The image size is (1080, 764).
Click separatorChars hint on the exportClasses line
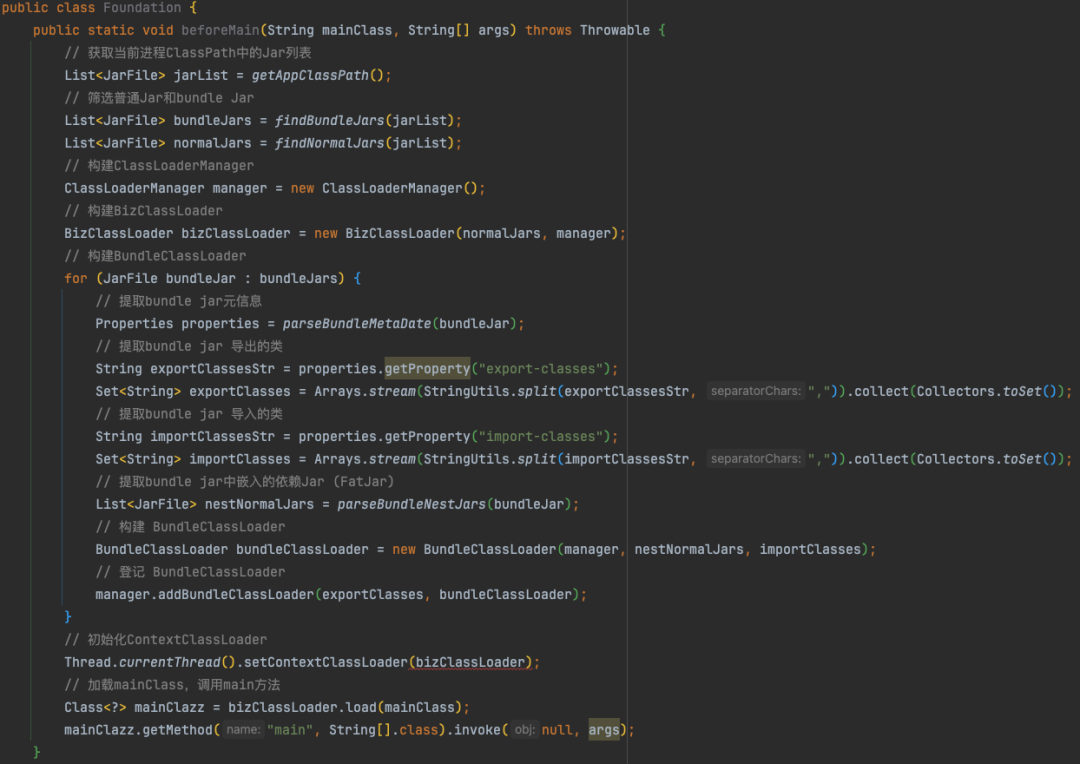(756, 391)
